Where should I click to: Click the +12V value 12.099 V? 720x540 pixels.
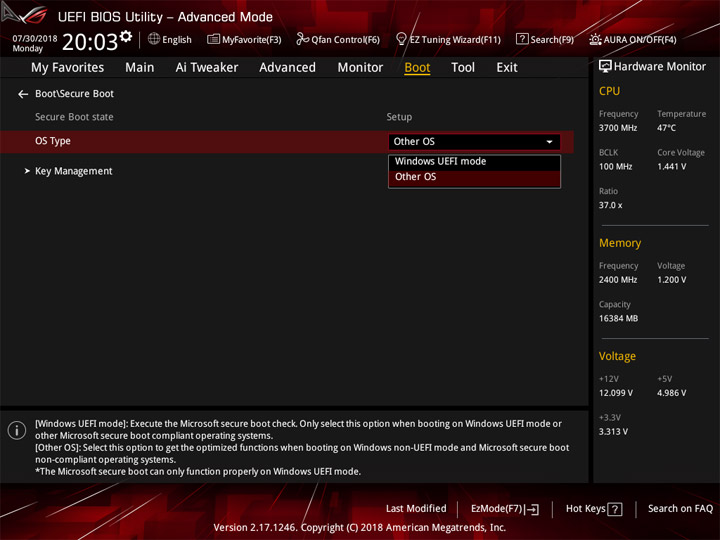(x=616, y=393)
